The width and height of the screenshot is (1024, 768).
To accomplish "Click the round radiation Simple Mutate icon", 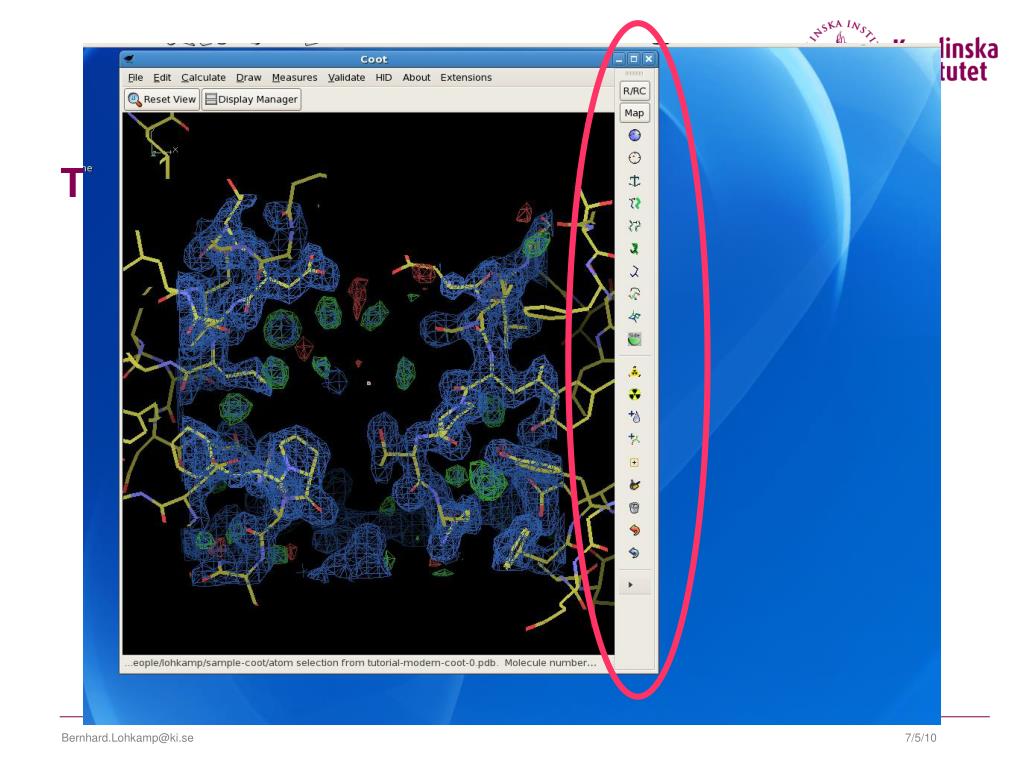I will point(634,394).
